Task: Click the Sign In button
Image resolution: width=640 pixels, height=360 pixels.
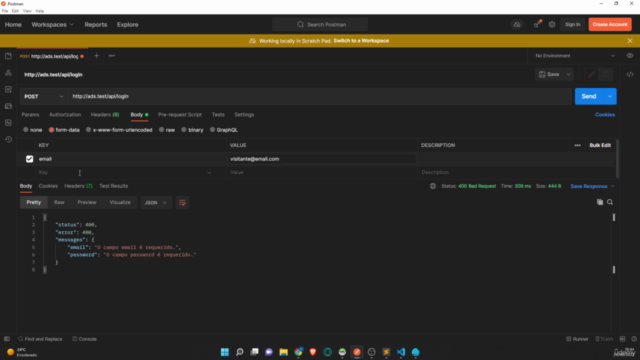Action: (573, 24)
